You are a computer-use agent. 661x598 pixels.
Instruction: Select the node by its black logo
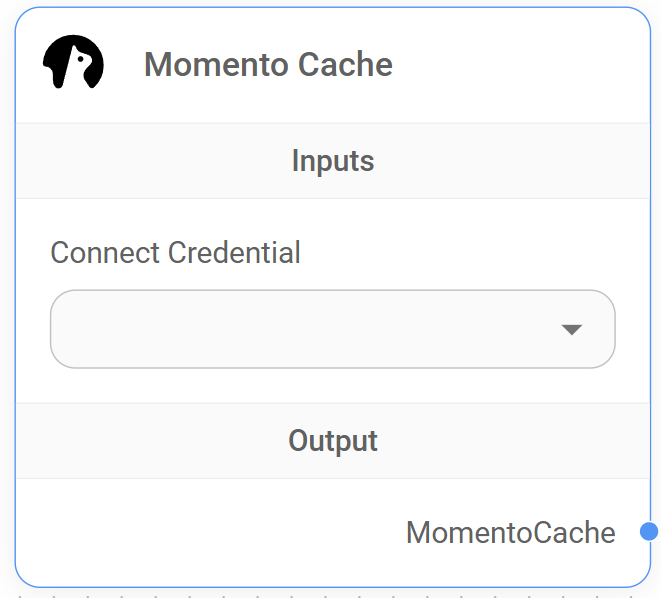point(73,63)
